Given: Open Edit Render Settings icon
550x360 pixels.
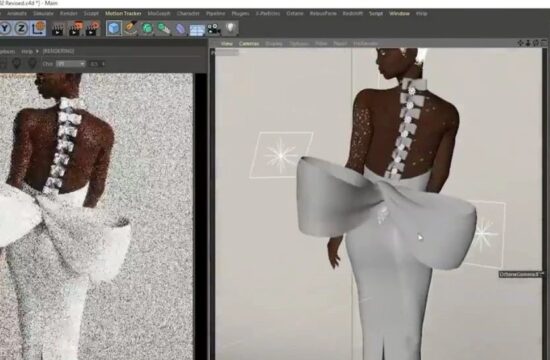Looking at the screenshot, I should pyautogui.click(x=92, y=28).
